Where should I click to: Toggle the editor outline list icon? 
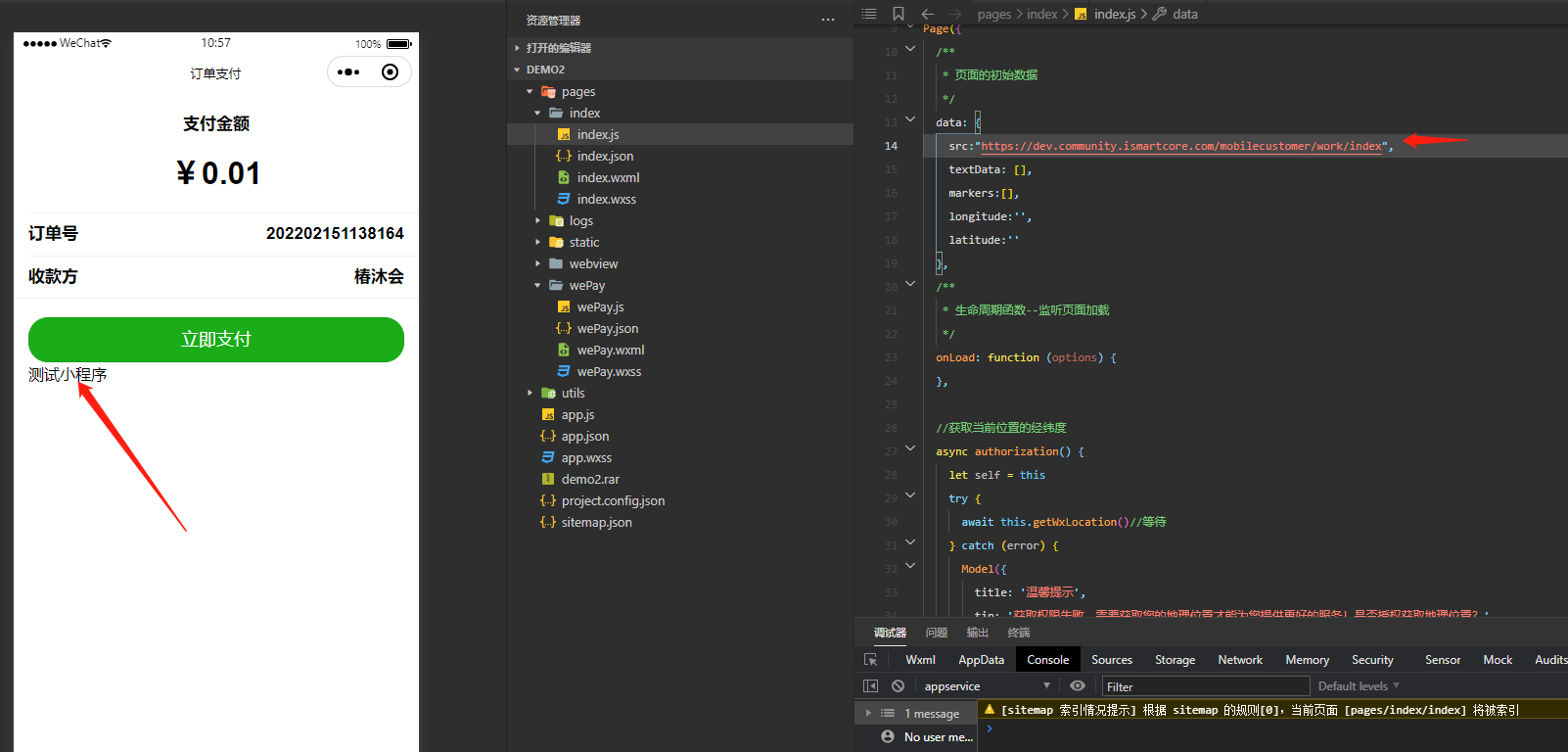(869, 14)
